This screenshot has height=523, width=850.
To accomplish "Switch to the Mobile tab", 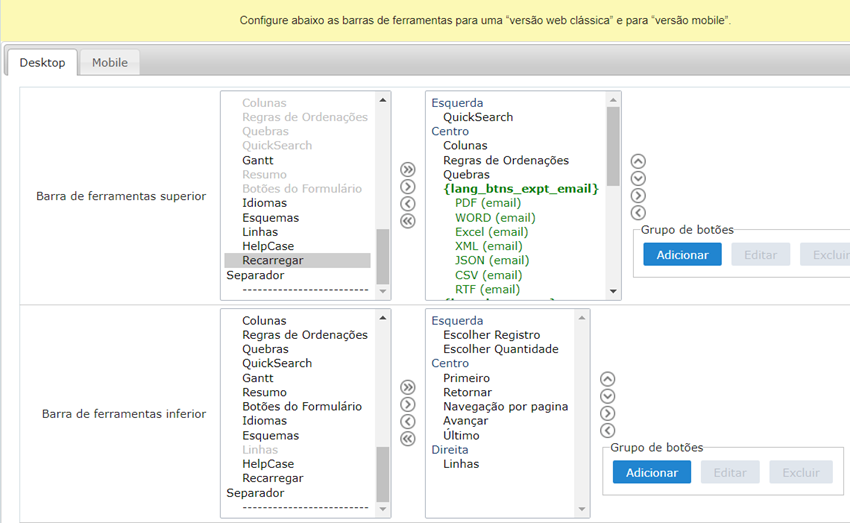I will [110, 62].
